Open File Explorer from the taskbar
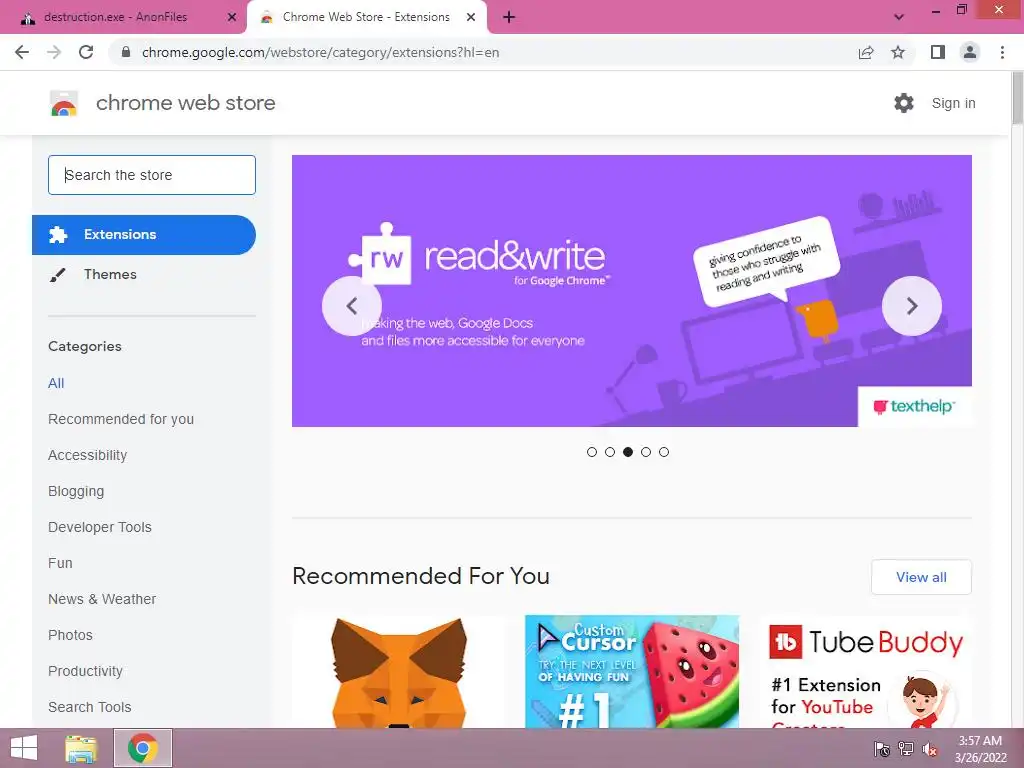The width and height of the screenshot is (1024, 768). point(82,748)
